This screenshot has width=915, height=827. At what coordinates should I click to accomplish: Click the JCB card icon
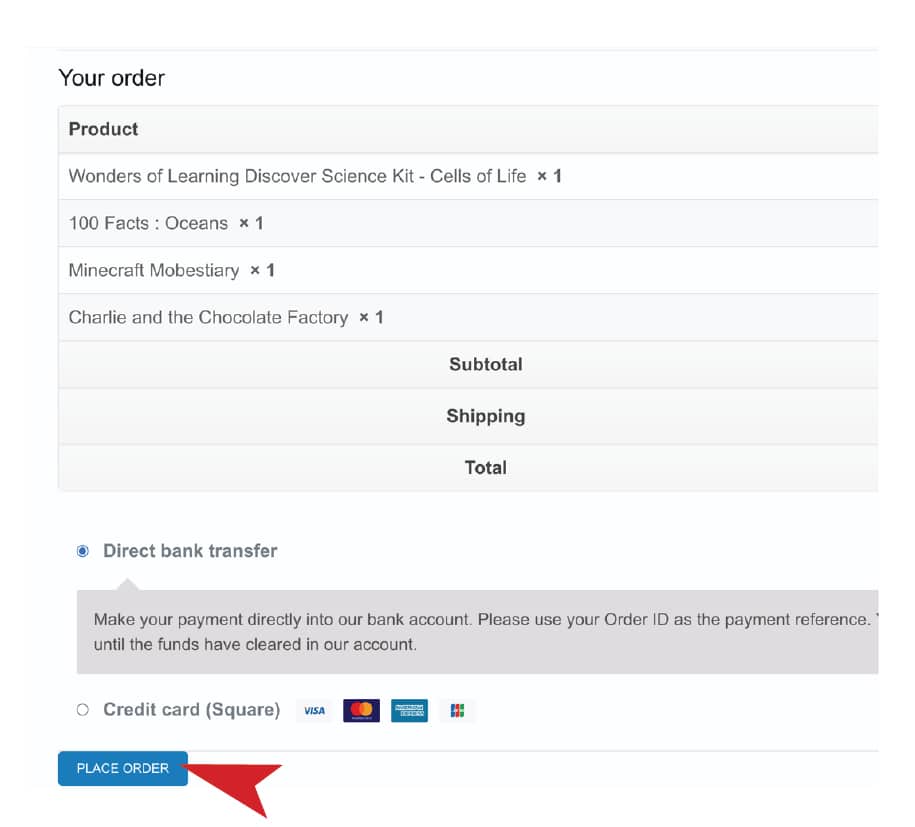457,710
